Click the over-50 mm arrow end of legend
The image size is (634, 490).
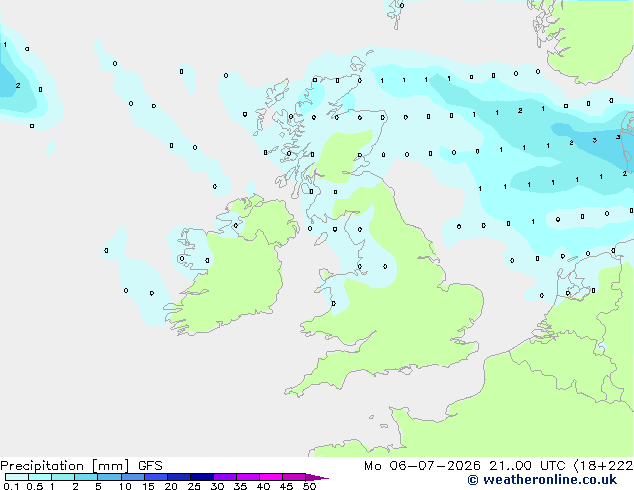317,477
